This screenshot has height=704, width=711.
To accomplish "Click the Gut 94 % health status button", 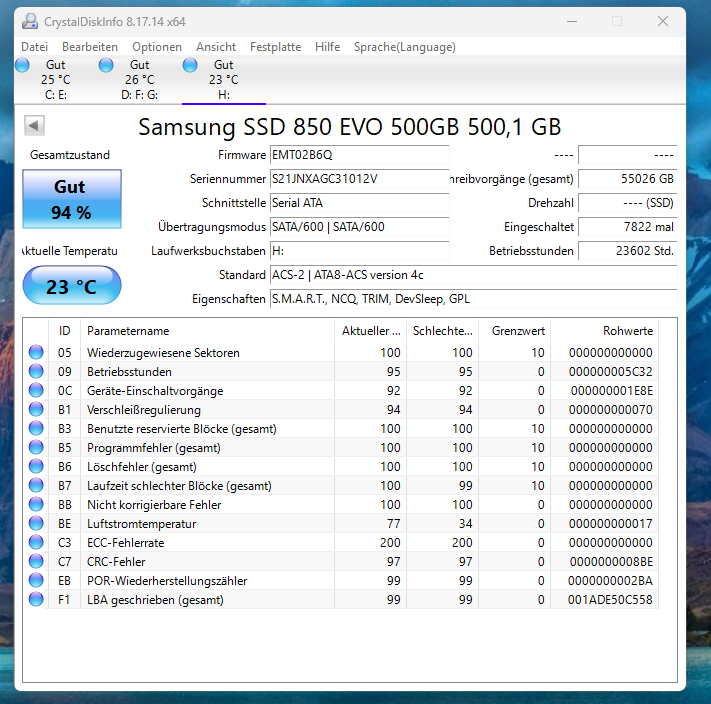I will [x=72, y=199].
